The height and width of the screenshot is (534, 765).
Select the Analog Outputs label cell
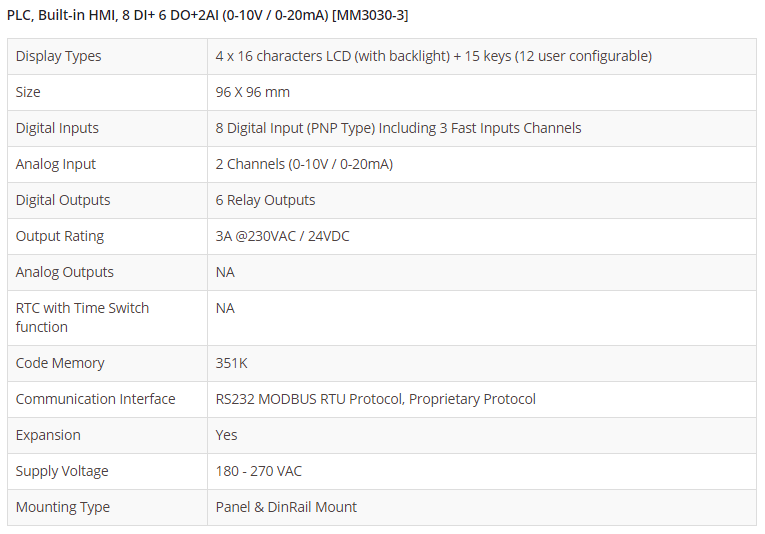click(65, 272)
